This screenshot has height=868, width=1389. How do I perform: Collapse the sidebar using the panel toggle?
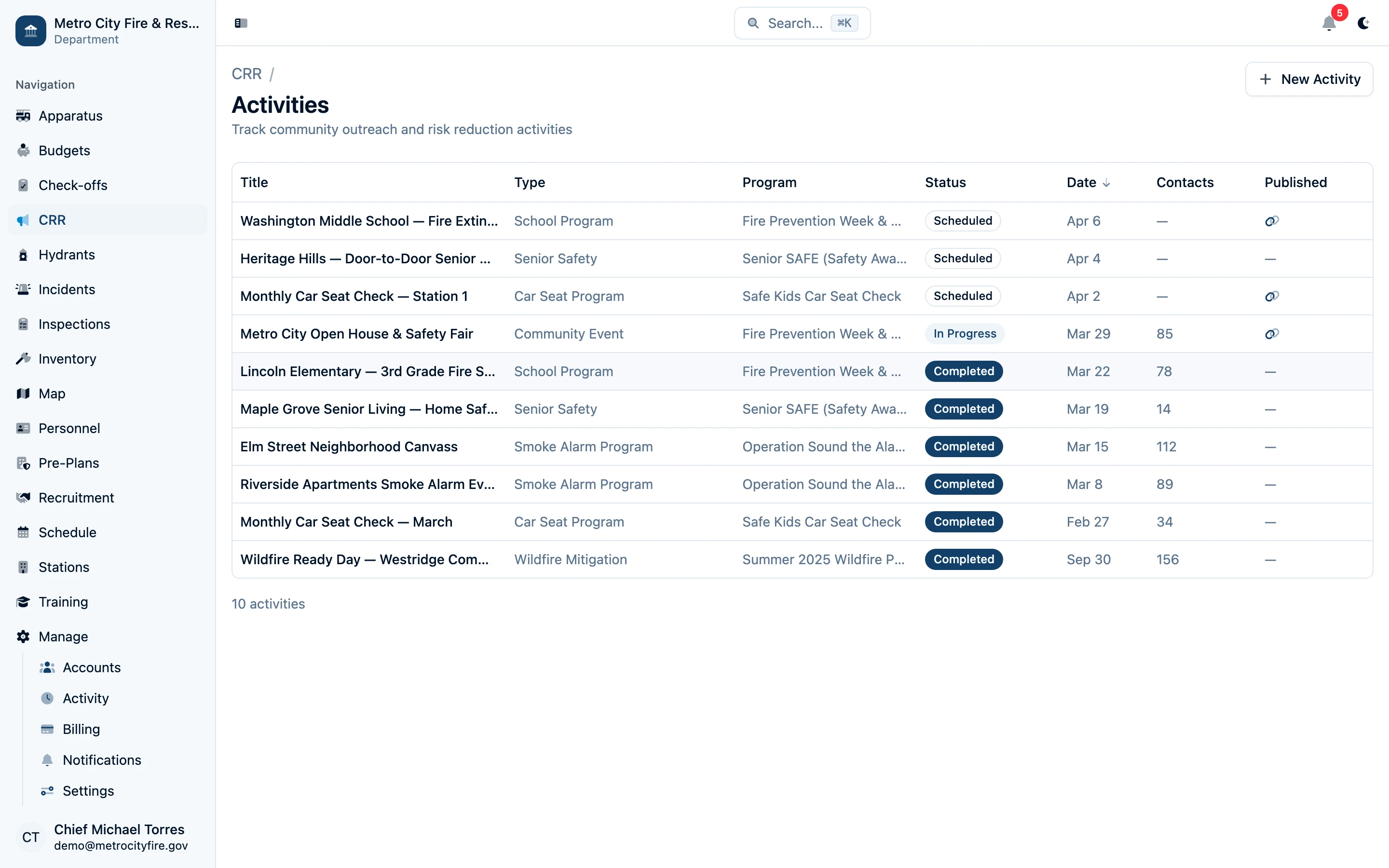241,24
